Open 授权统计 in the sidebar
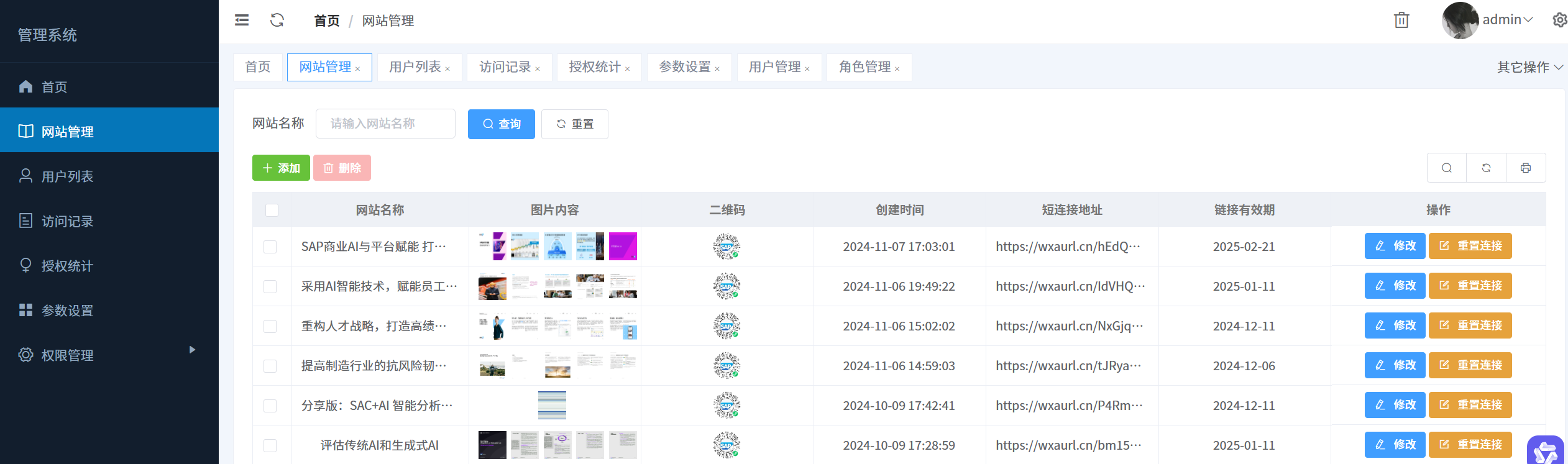The width and height of the screenshot is (1568, 464). [x=109, y=265]
